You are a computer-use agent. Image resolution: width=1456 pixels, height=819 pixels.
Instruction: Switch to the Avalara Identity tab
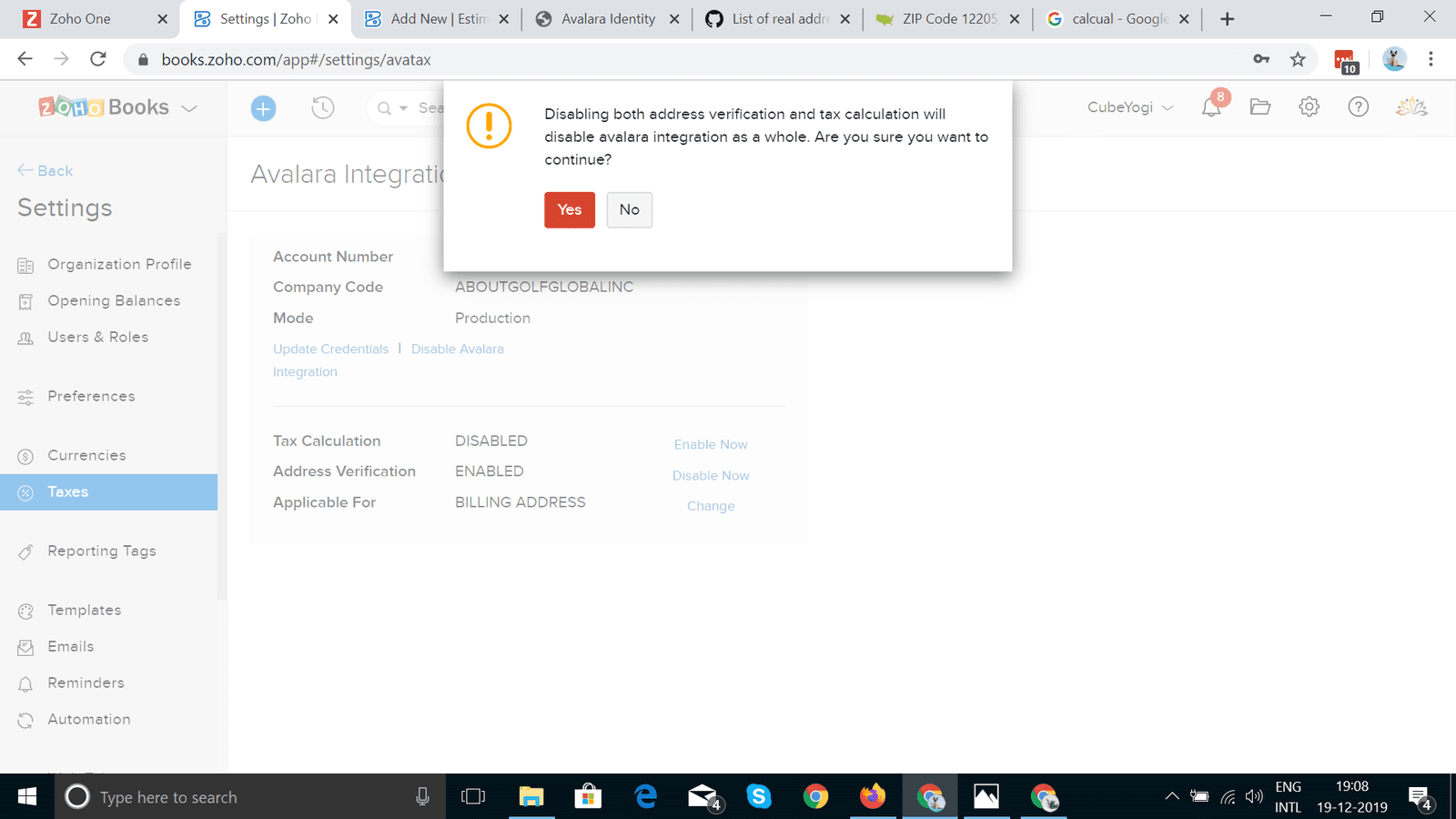608,19
